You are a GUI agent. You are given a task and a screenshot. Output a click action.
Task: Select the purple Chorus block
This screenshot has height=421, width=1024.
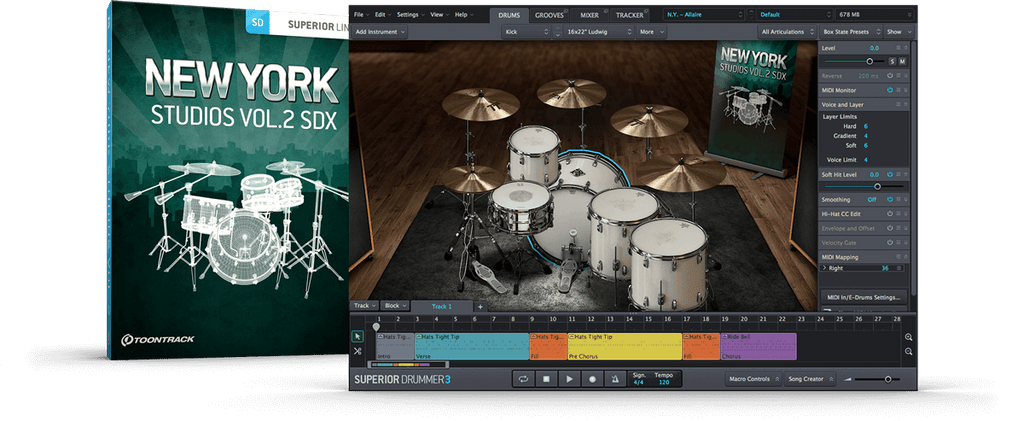click(x=758, y=346)
